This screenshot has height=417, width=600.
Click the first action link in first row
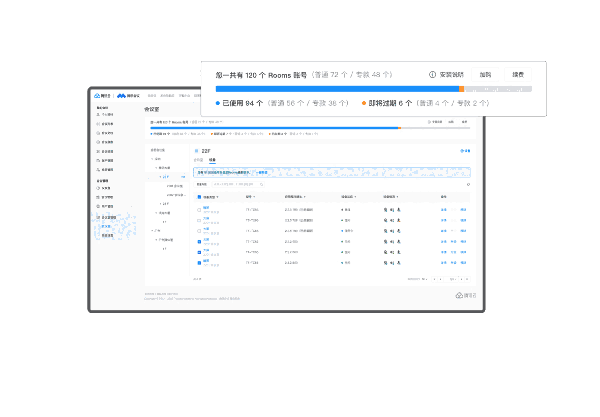point(443,210)
